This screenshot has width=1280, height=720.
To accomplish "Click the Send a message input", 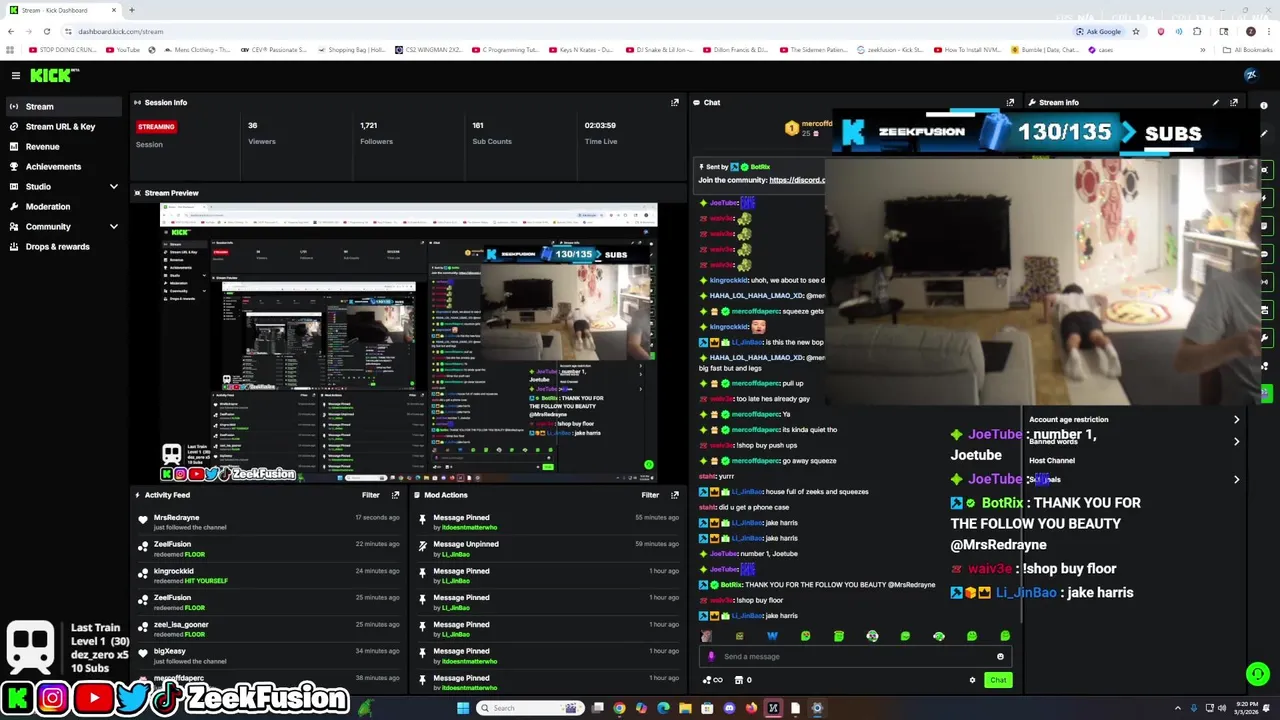I will click(x=856, y=657).
